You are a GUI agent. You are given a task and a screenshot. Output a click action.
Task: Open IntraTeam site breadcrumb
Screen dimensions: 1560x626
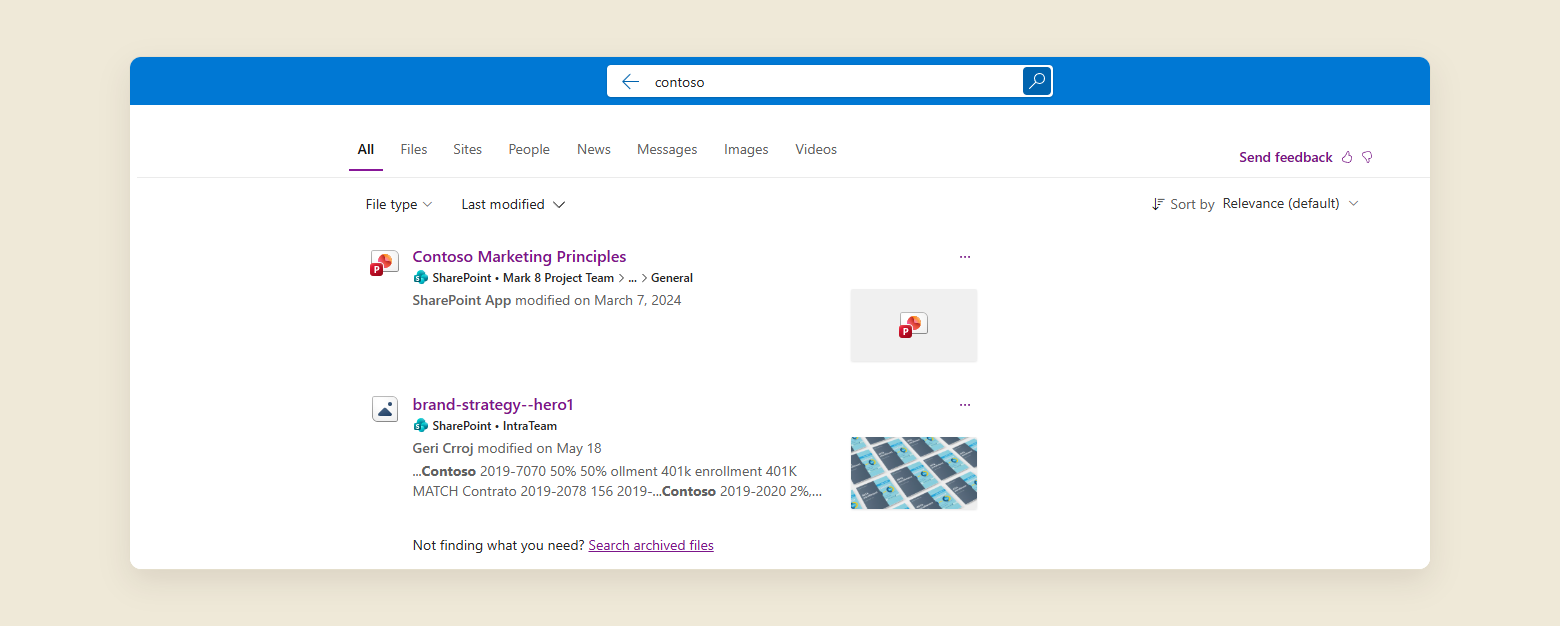click(x=530, y=426)
